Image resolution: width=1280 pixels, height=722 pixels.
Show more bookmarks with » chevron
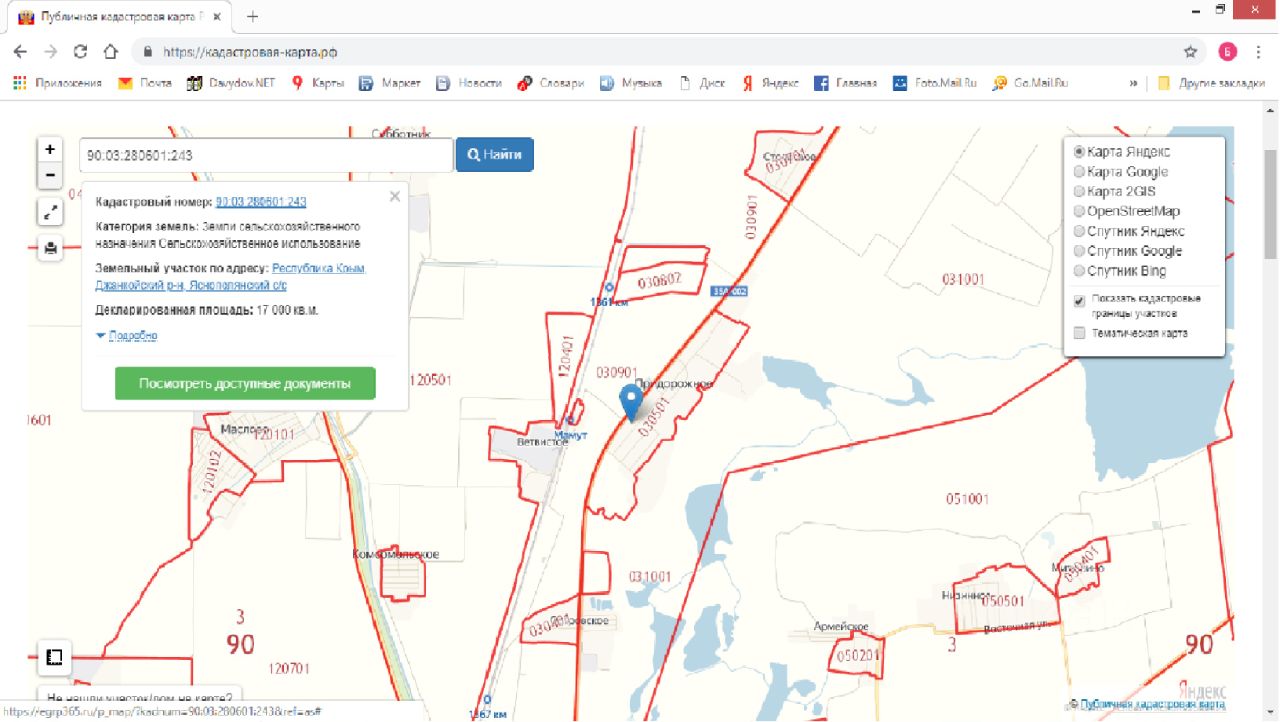[1133, 83]
